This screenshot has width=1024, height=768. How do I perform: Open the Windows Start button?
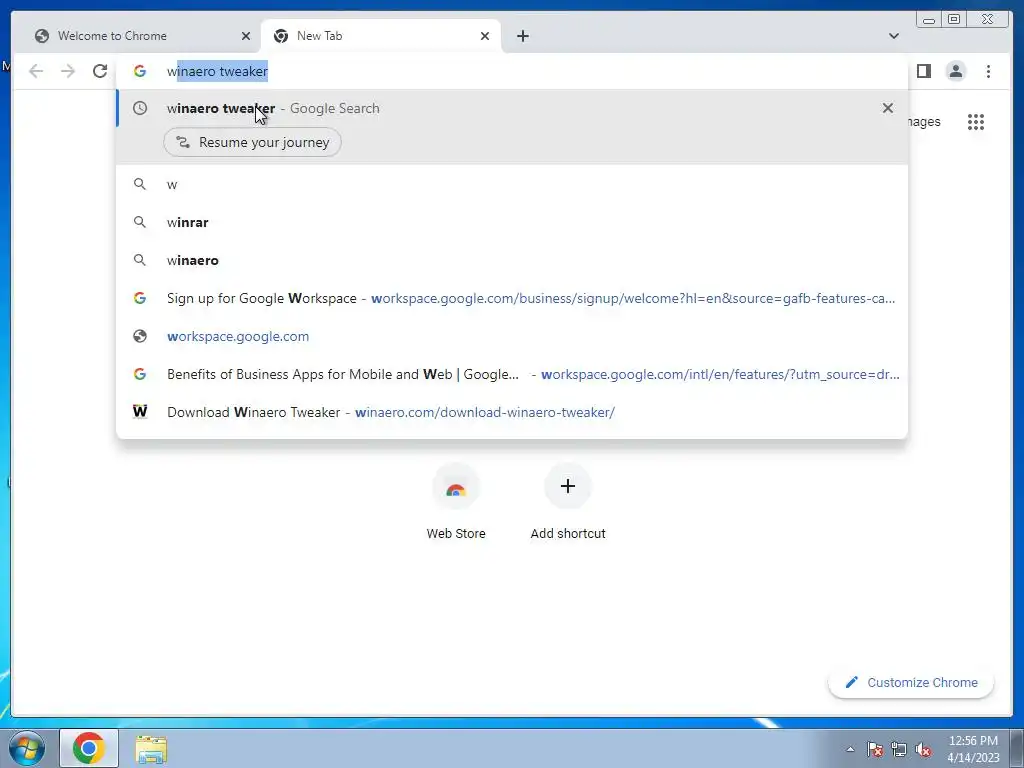click(27, 748)
